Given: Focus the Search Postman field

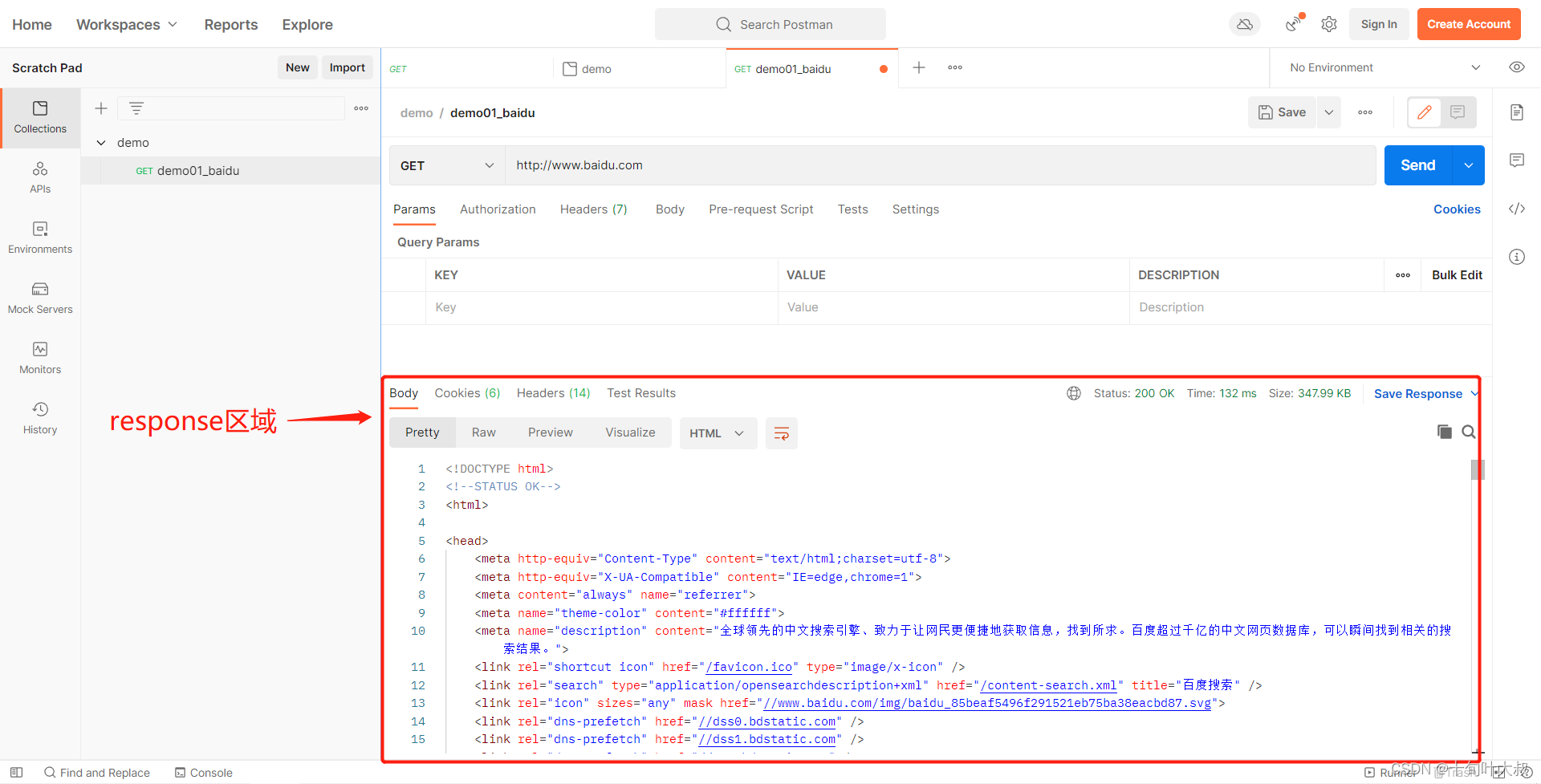Looking at the screenshot, I should [x=770, y=24].
